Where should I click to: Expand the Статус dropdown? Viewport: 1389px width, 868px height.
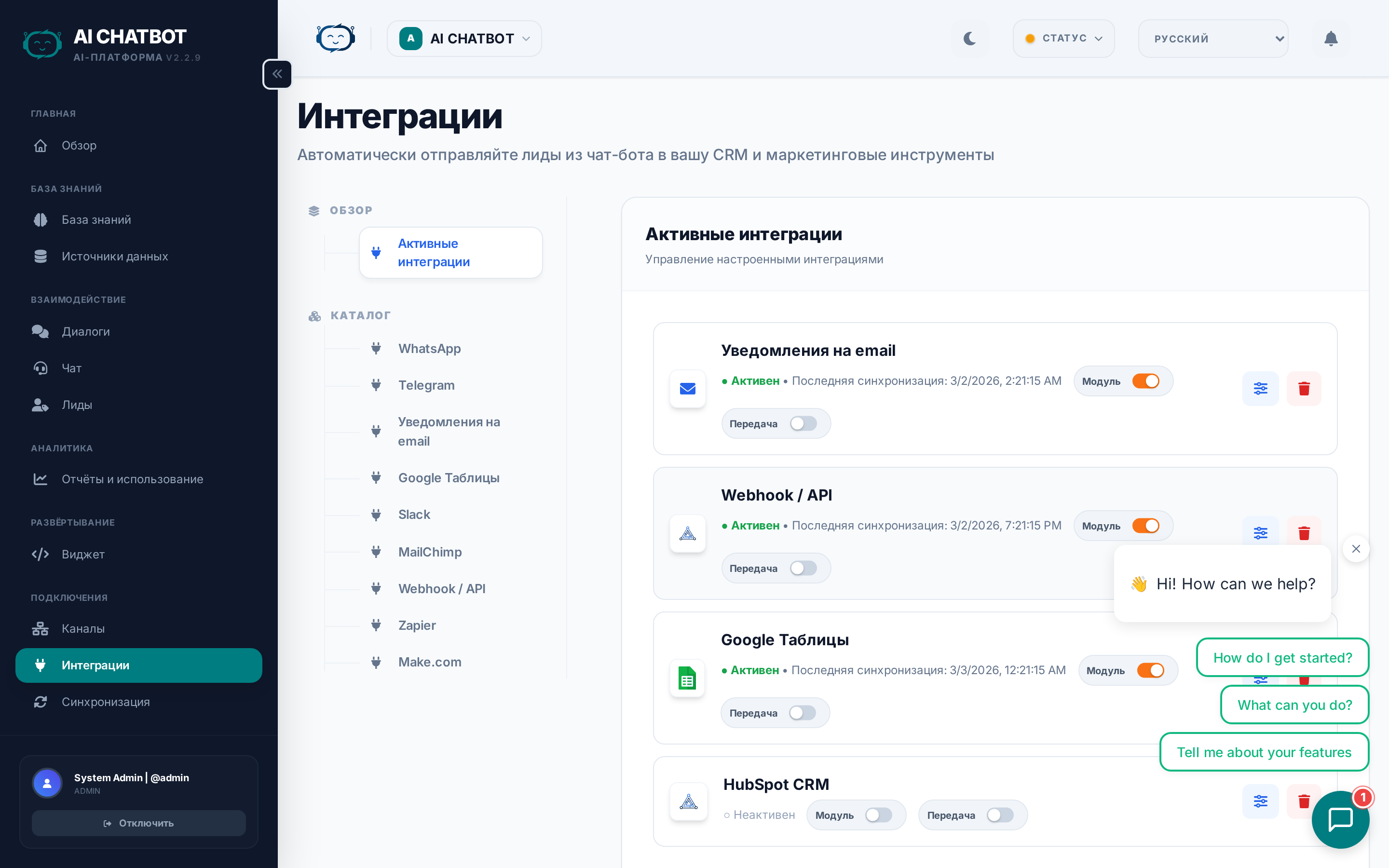point(1063,39)
